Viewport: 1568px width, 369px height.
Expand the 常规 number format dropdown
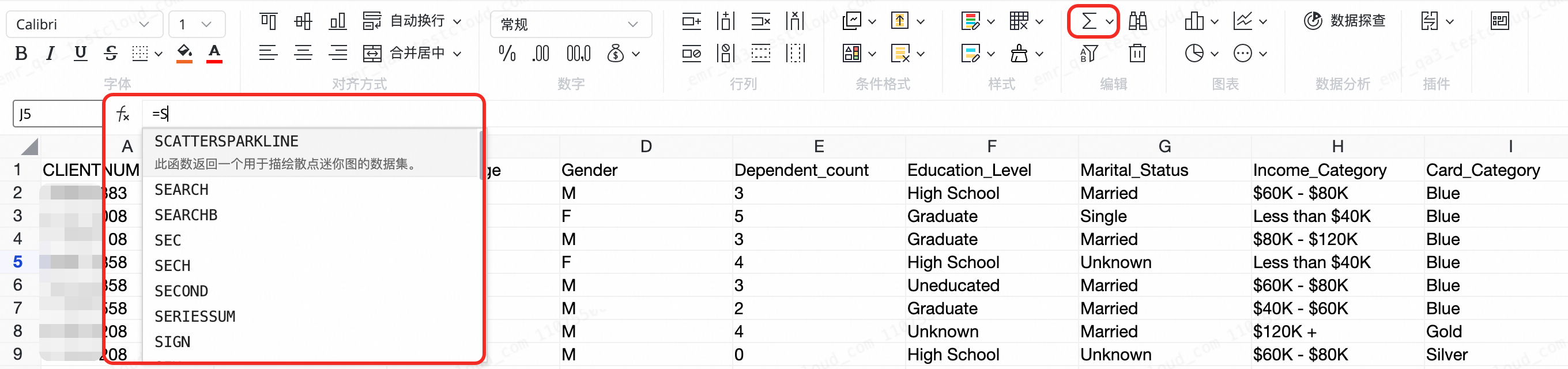click(x=570, y=24)
